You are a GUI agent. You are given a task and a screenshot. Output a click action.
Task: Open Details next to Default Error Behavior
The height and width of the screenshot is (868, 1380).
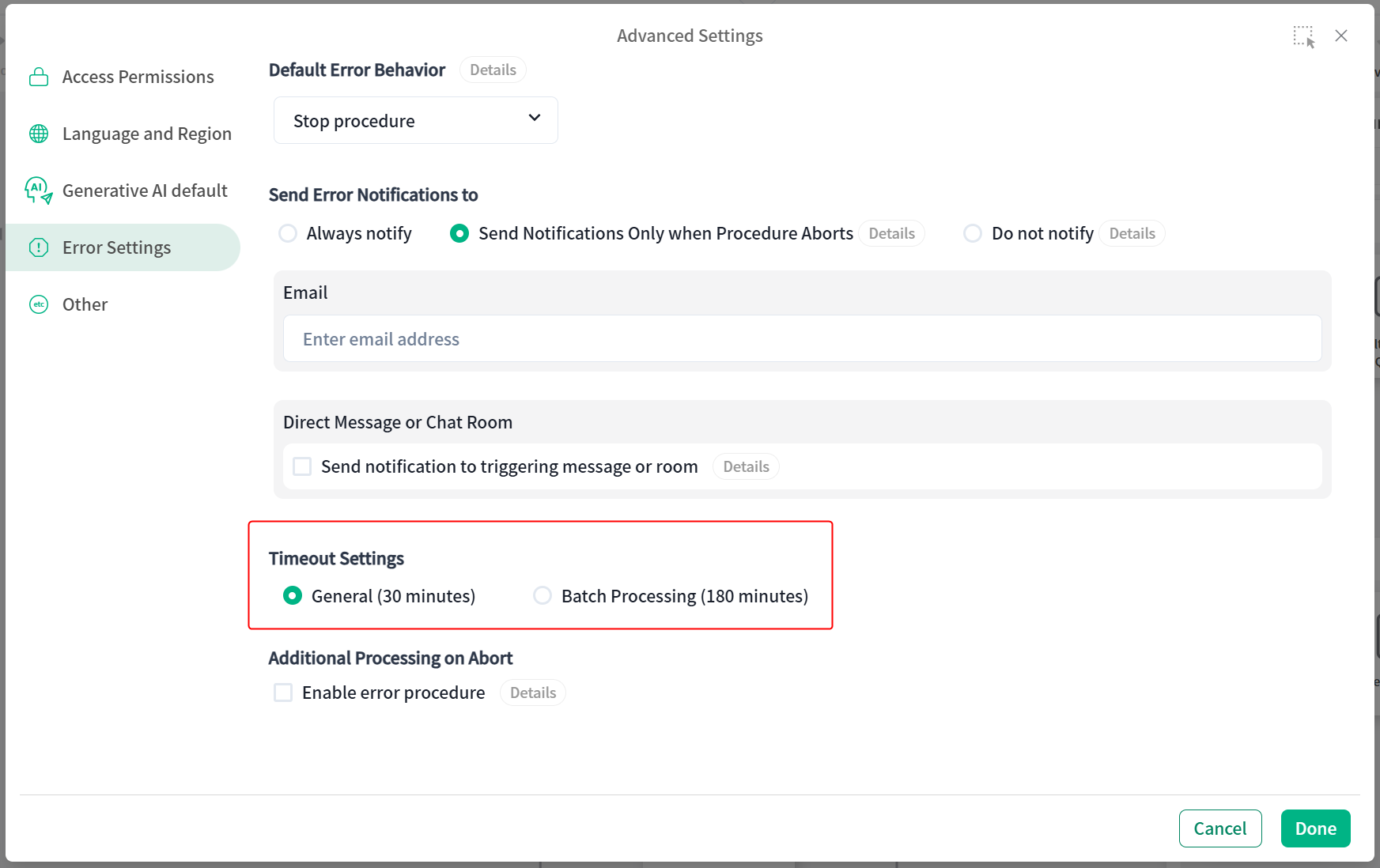tap(493, 70)
